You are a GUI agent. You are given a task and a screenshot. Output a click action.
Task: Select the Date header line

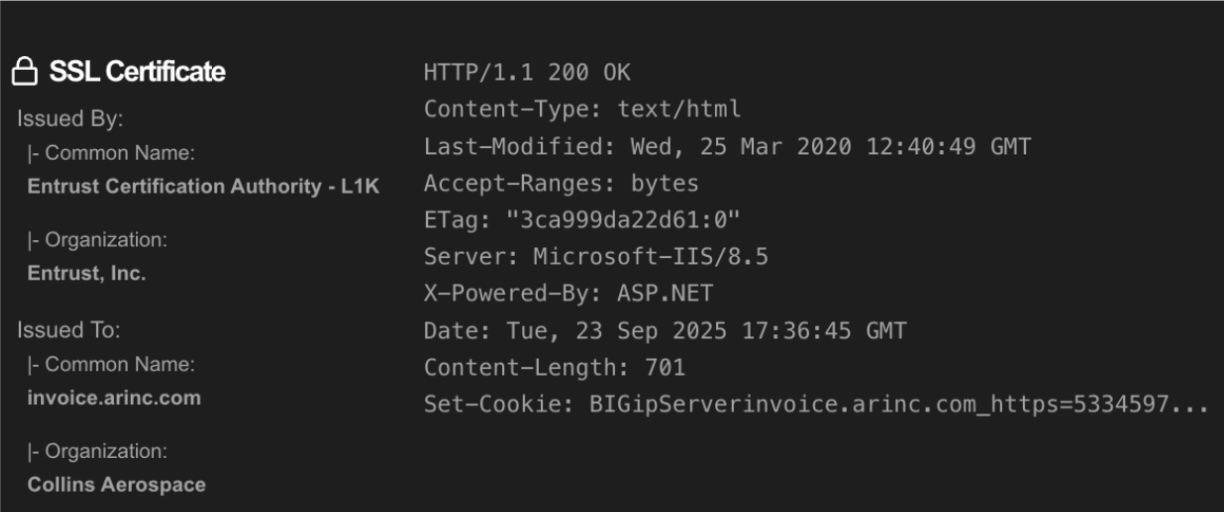(x=665, y=331)
